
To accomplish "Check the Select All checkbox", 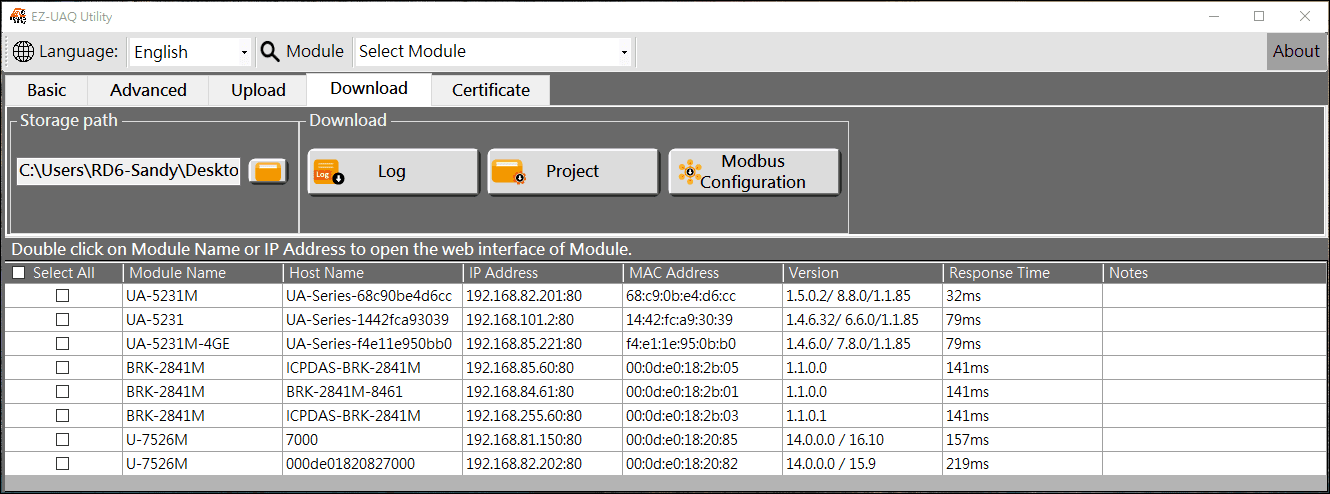I will [18, 273].
